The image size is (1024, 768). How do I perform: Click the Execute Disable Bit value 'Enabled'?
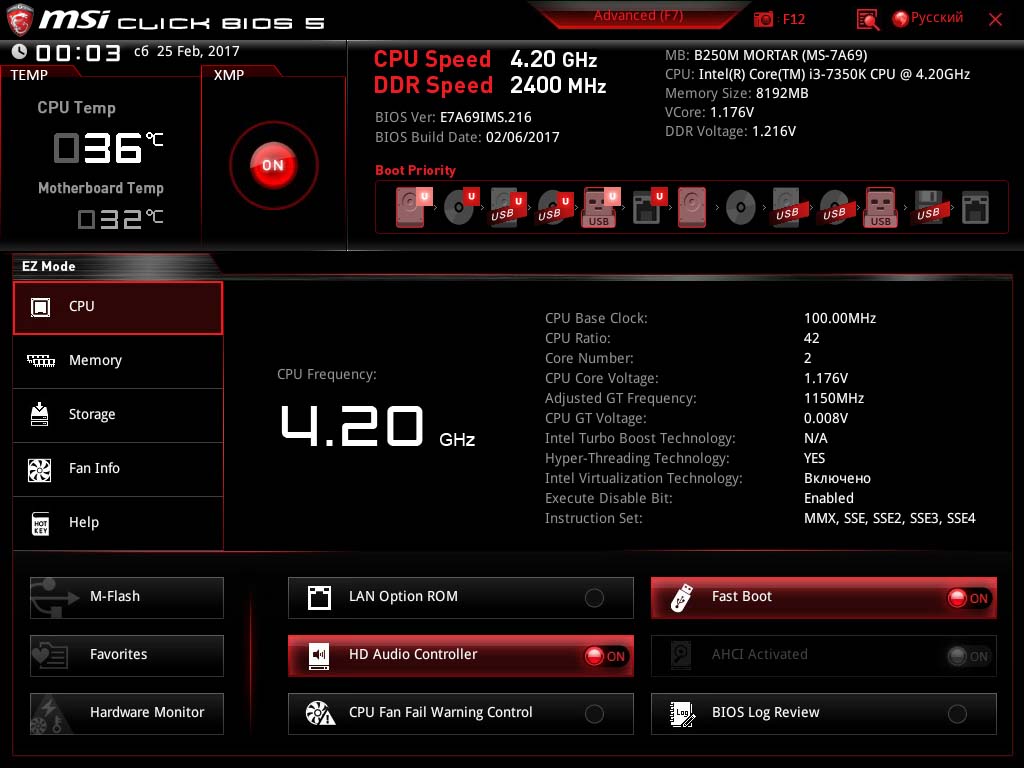pyautogui.click(x=829, y=498)
